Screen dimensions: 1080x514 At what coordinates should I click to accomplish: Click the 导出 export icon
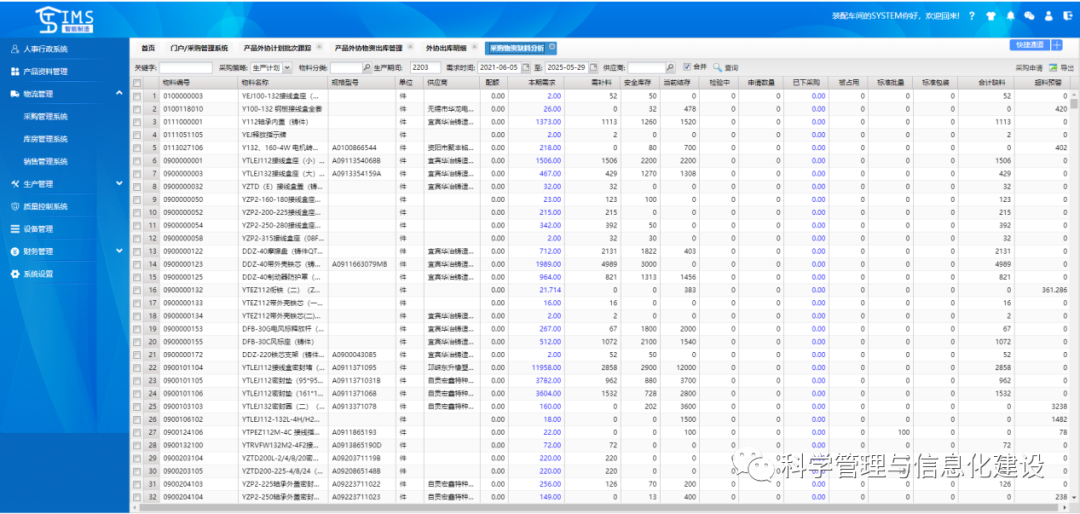pyautogui.click(x=1052, y=68)
